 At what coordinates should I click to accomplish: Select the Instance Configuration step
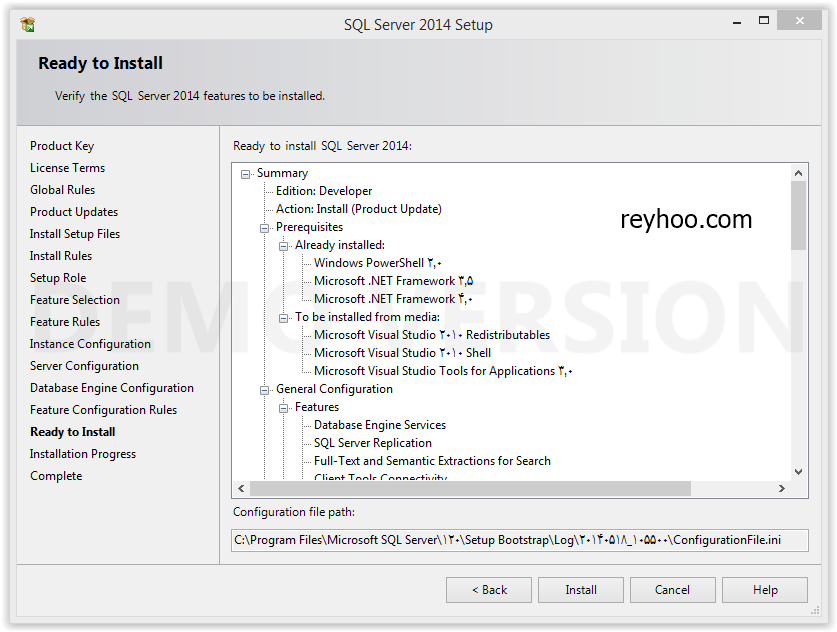90,344
